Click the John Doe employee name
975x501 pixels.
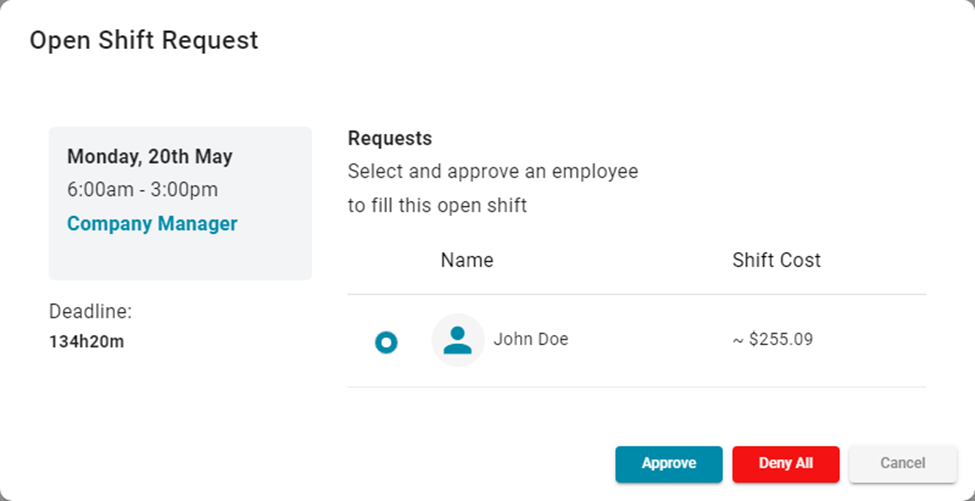531,340
